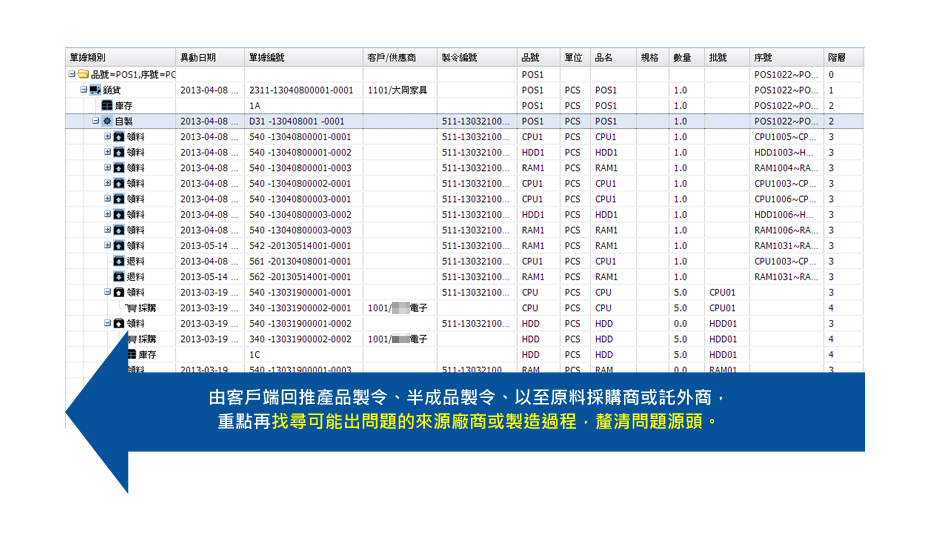Click the folder icon on the root row
This screenshot has width=930, height=540.
82,75
